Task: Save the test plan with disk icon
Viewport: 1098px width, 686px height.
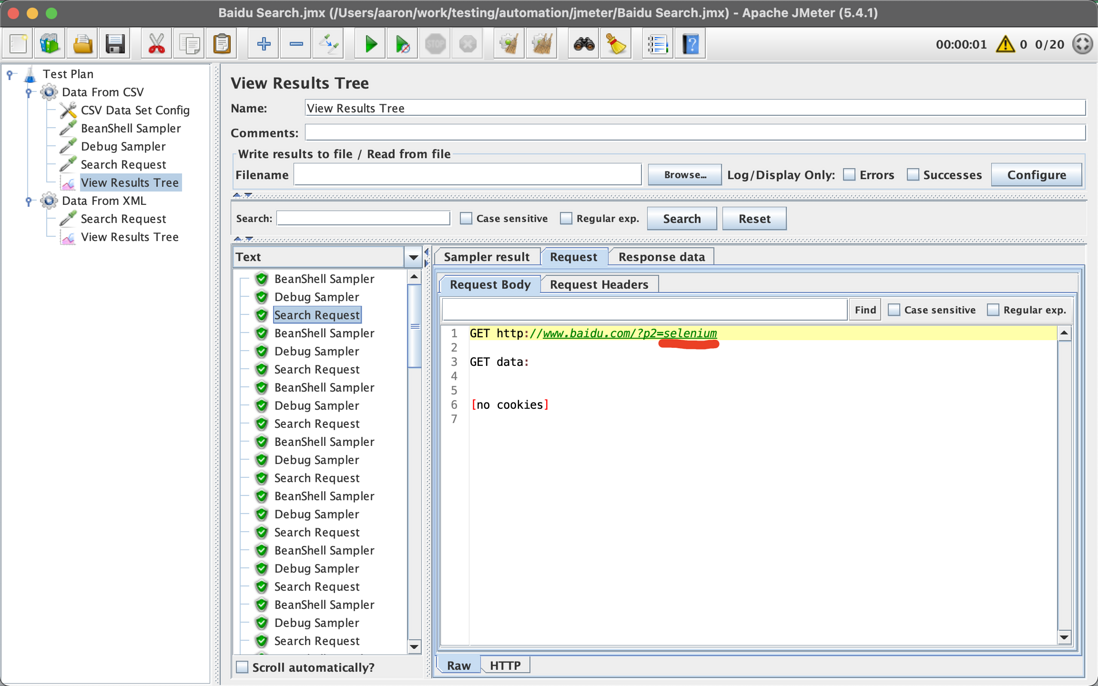Action: 115,44
